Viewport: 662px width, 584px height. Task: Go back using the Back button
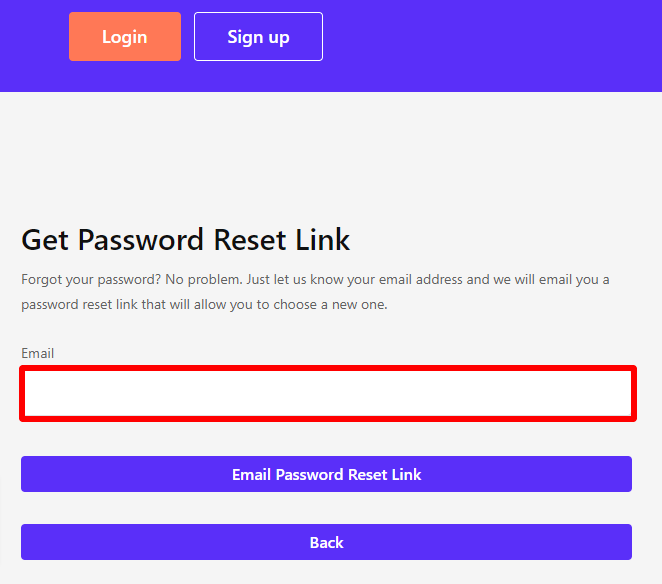(326, 542)
